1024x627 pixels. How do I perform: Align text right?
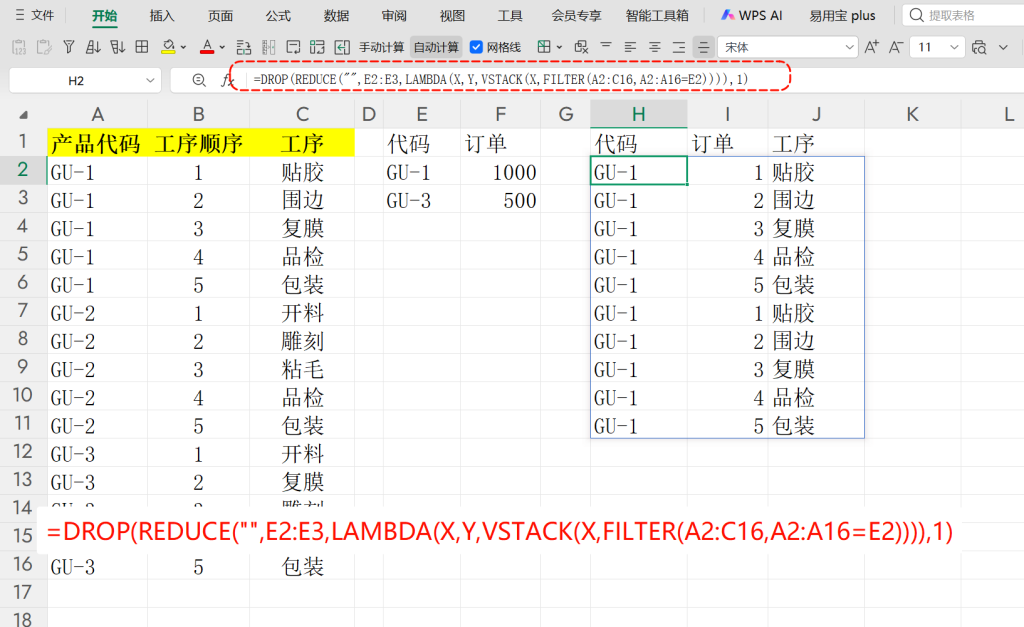679,47
